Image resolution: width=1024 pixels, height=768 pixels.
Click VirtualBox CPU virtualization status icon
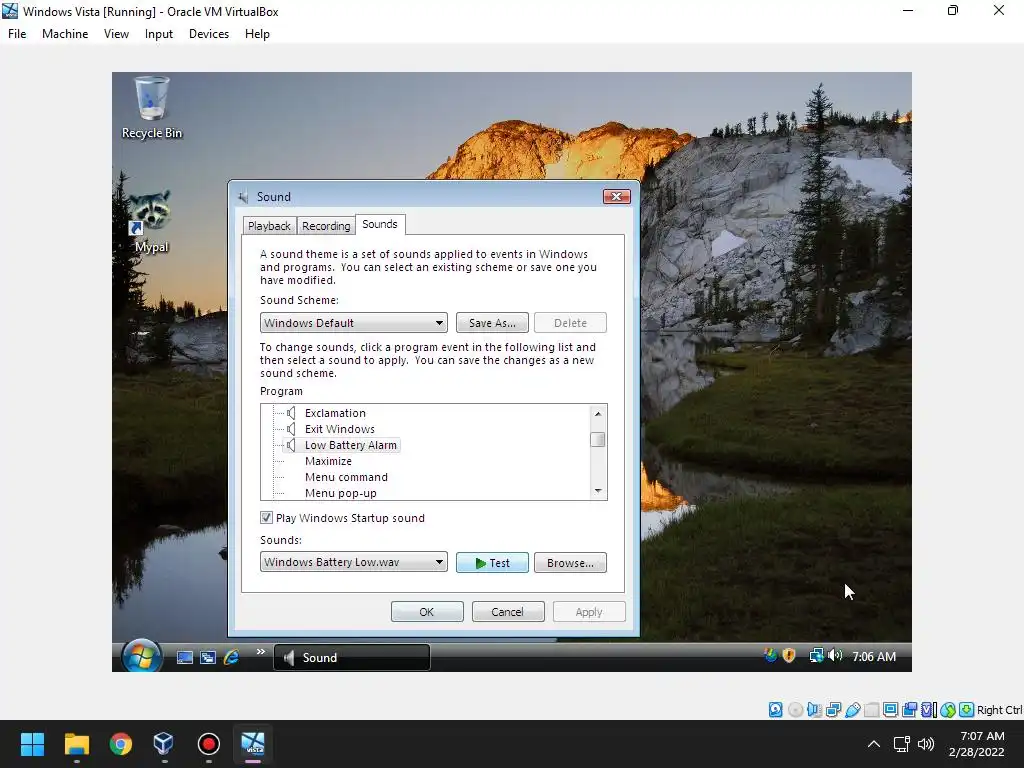click(929, 710)
